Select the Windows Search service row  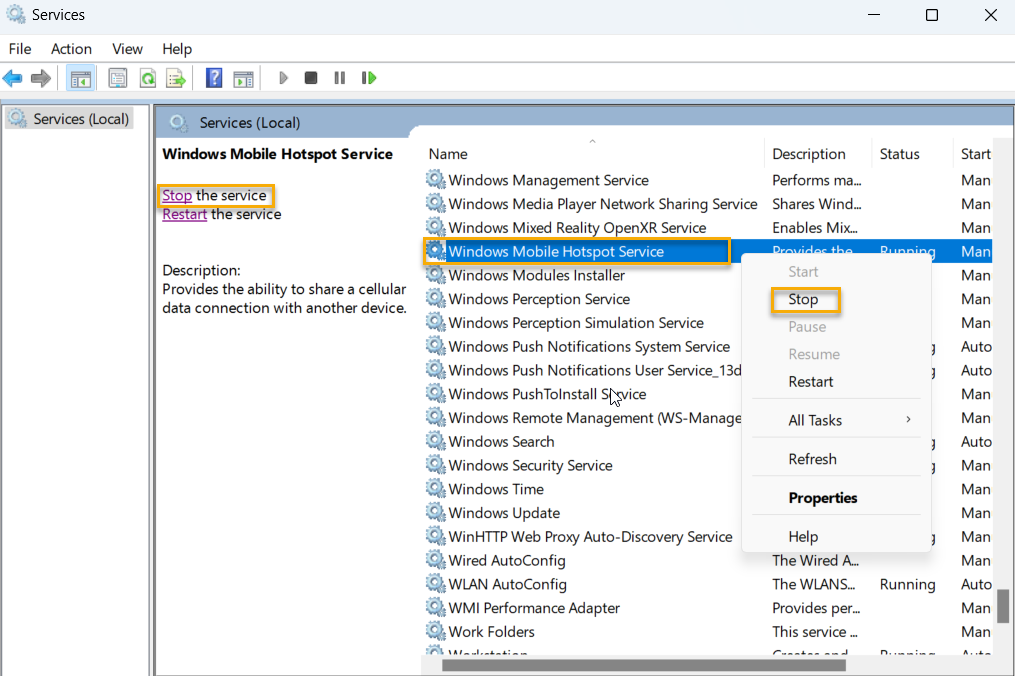[x=500, y=441]
